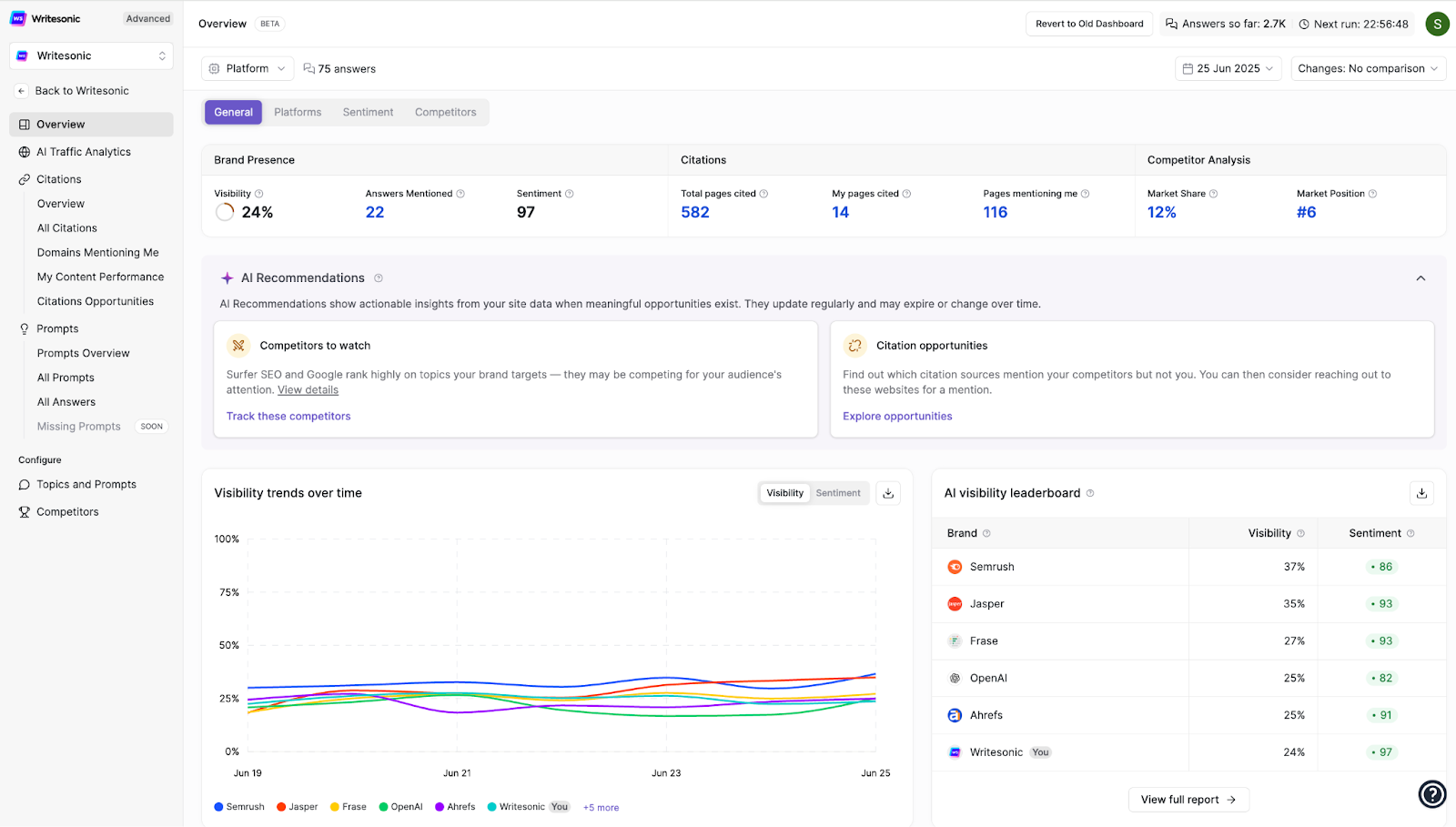1456x827 pixels.
Task: Collapse the AI Recommendations section
Action: coord(1421,278)
